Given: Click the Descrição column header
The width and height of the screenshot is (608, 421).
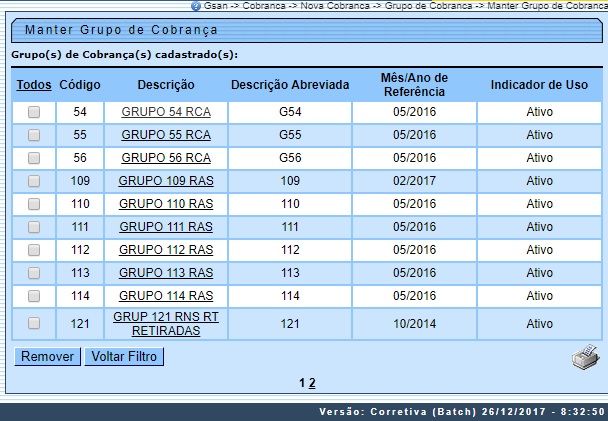Looking at the screenshot, I should coord(166,85).
